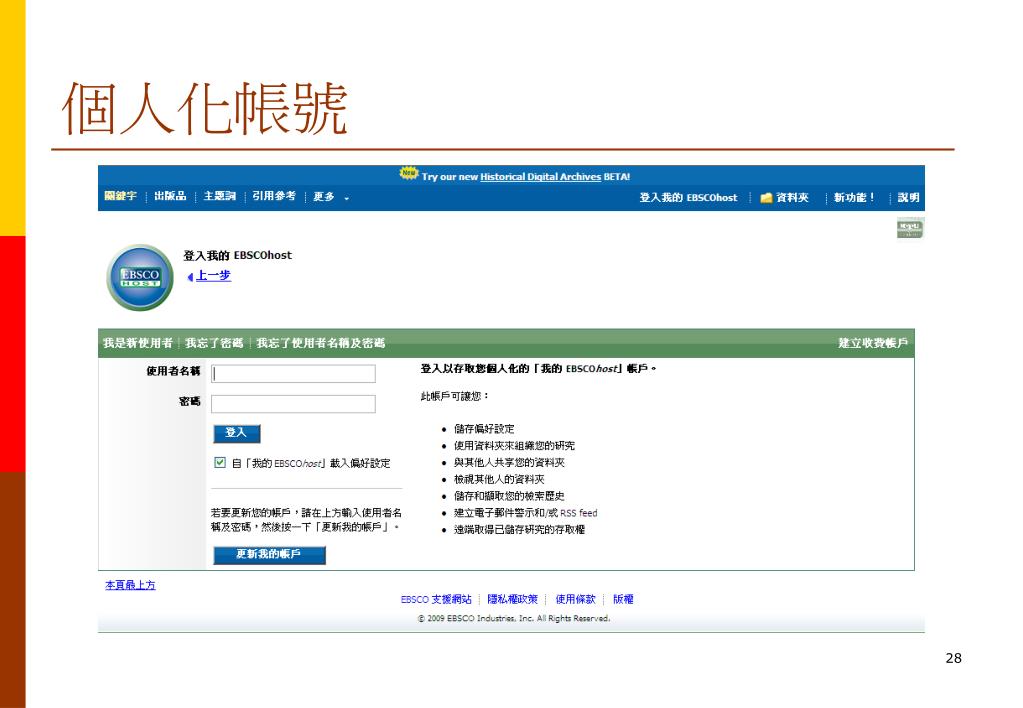Open 使用條款 footer link
Screen dimensions: 1023x708
pyautogui.click(x=575, y=599)
